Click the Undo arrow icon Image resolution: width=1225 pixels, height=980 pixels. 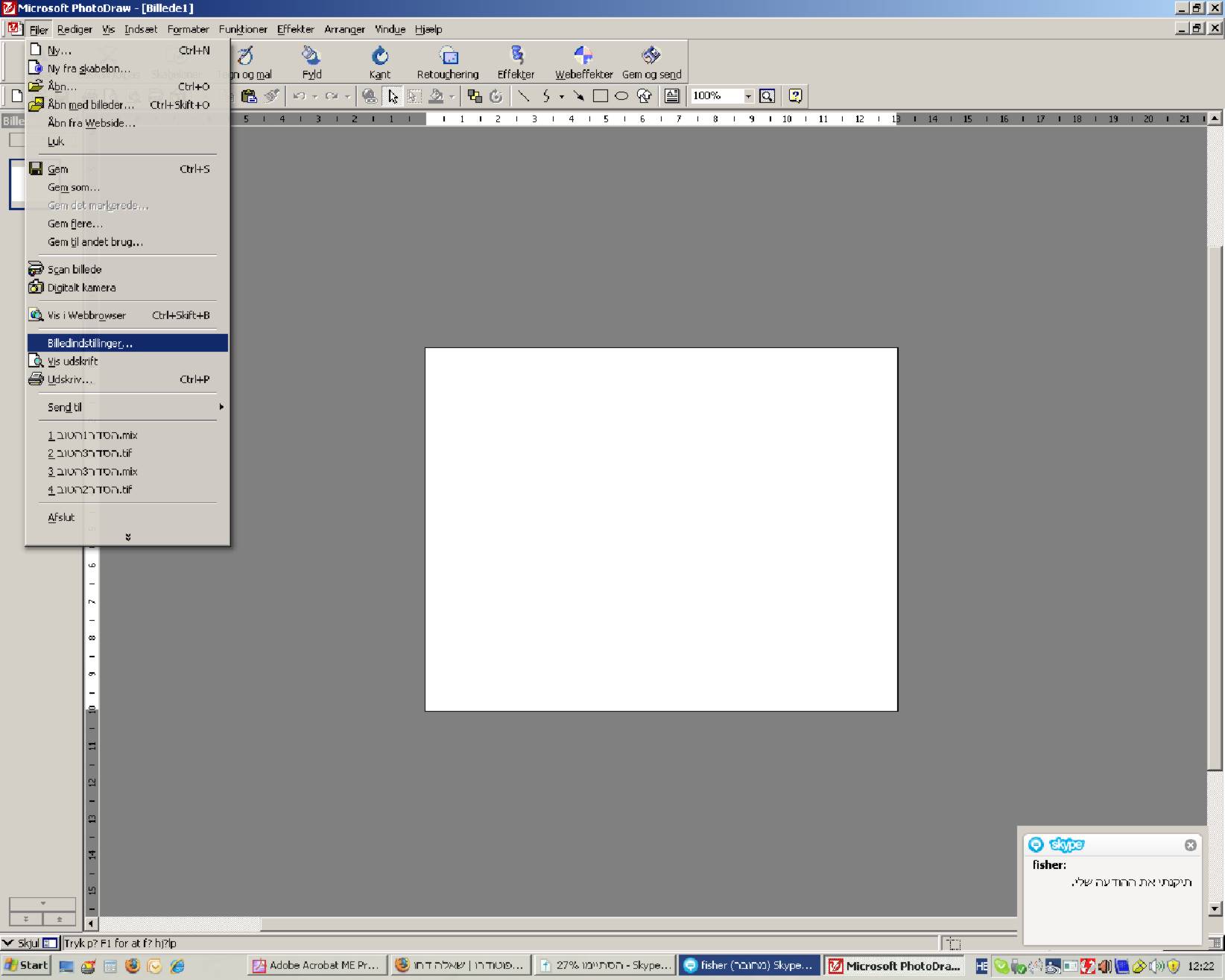tap(300, 96)
